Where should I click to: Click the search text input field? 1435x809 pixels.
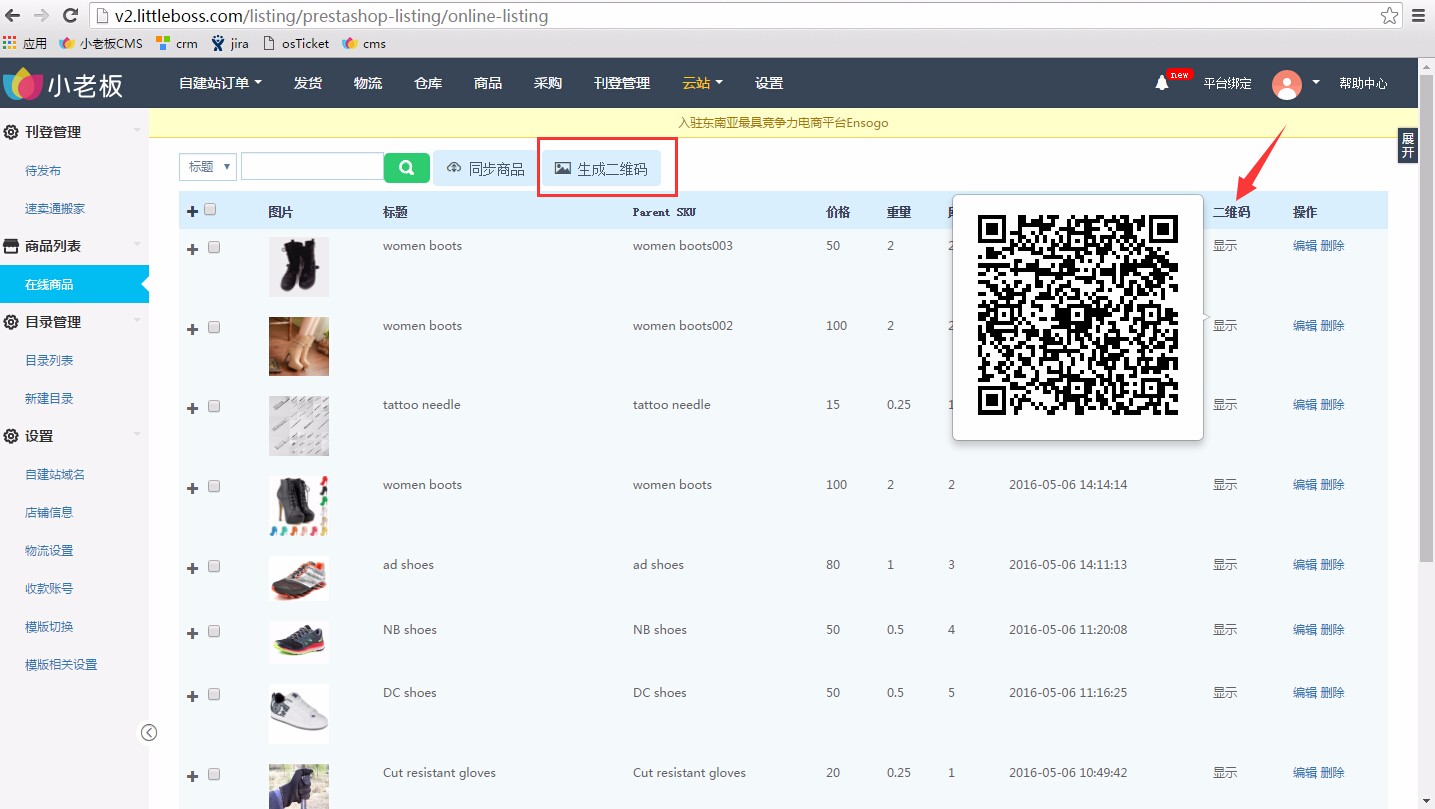point(312,167)
